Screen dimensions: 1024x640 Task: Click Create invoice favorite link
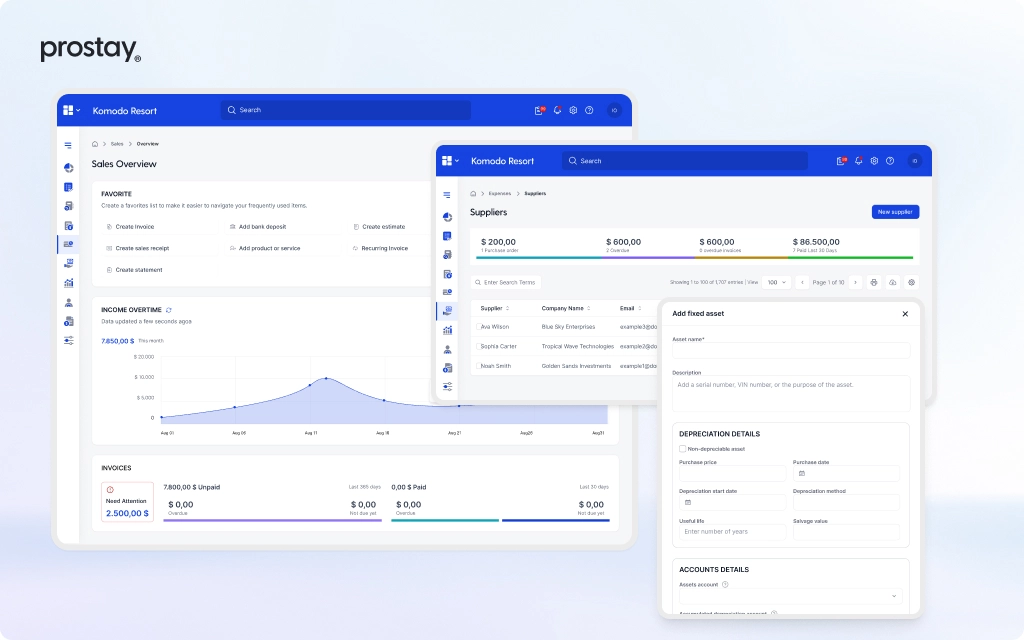134,227
